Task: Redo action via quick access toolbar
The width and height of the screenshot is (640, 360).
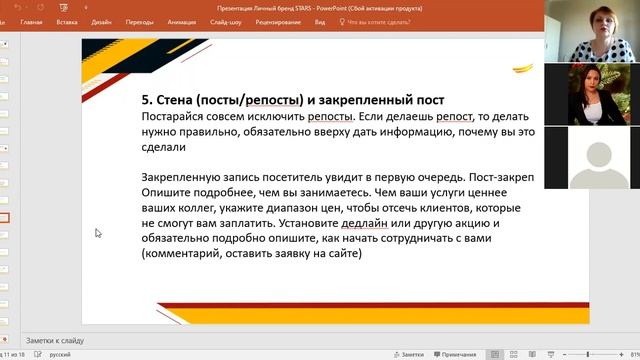Action: tap(40, 7)
